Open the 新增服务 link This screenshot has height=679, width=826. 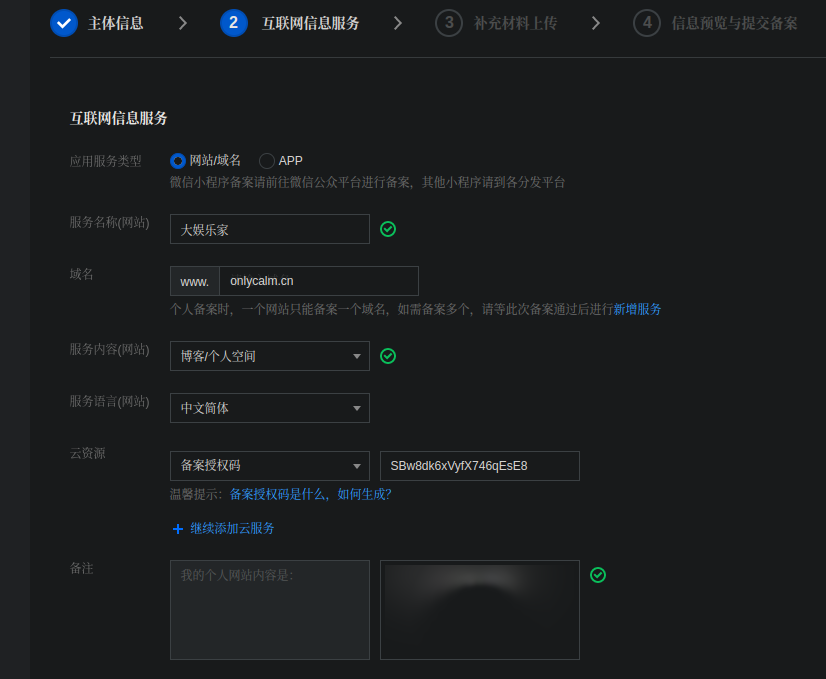637,309
